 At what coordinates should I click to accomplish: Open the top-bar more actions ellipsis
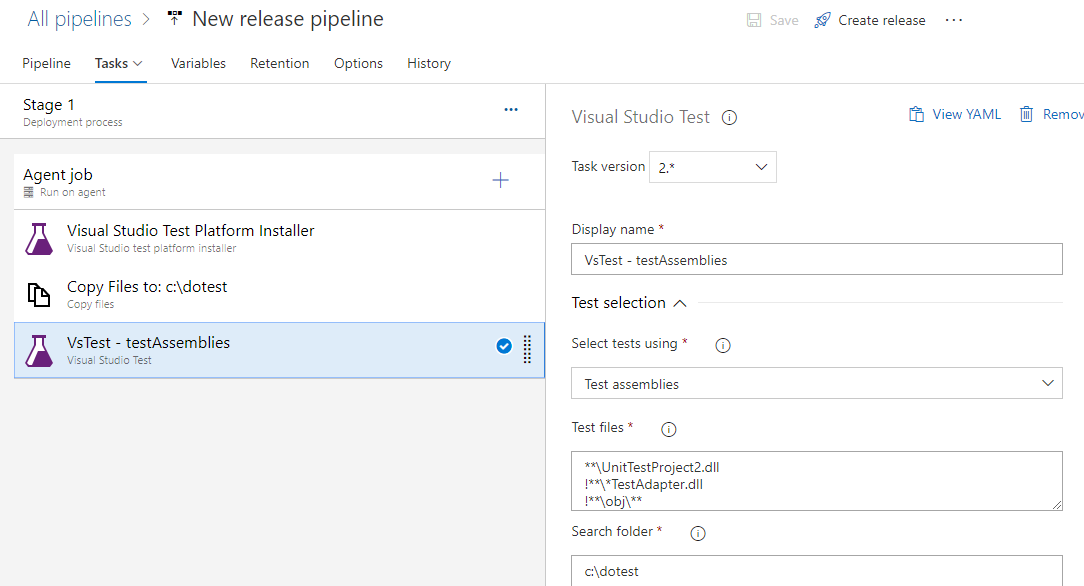tap(954, 20)
